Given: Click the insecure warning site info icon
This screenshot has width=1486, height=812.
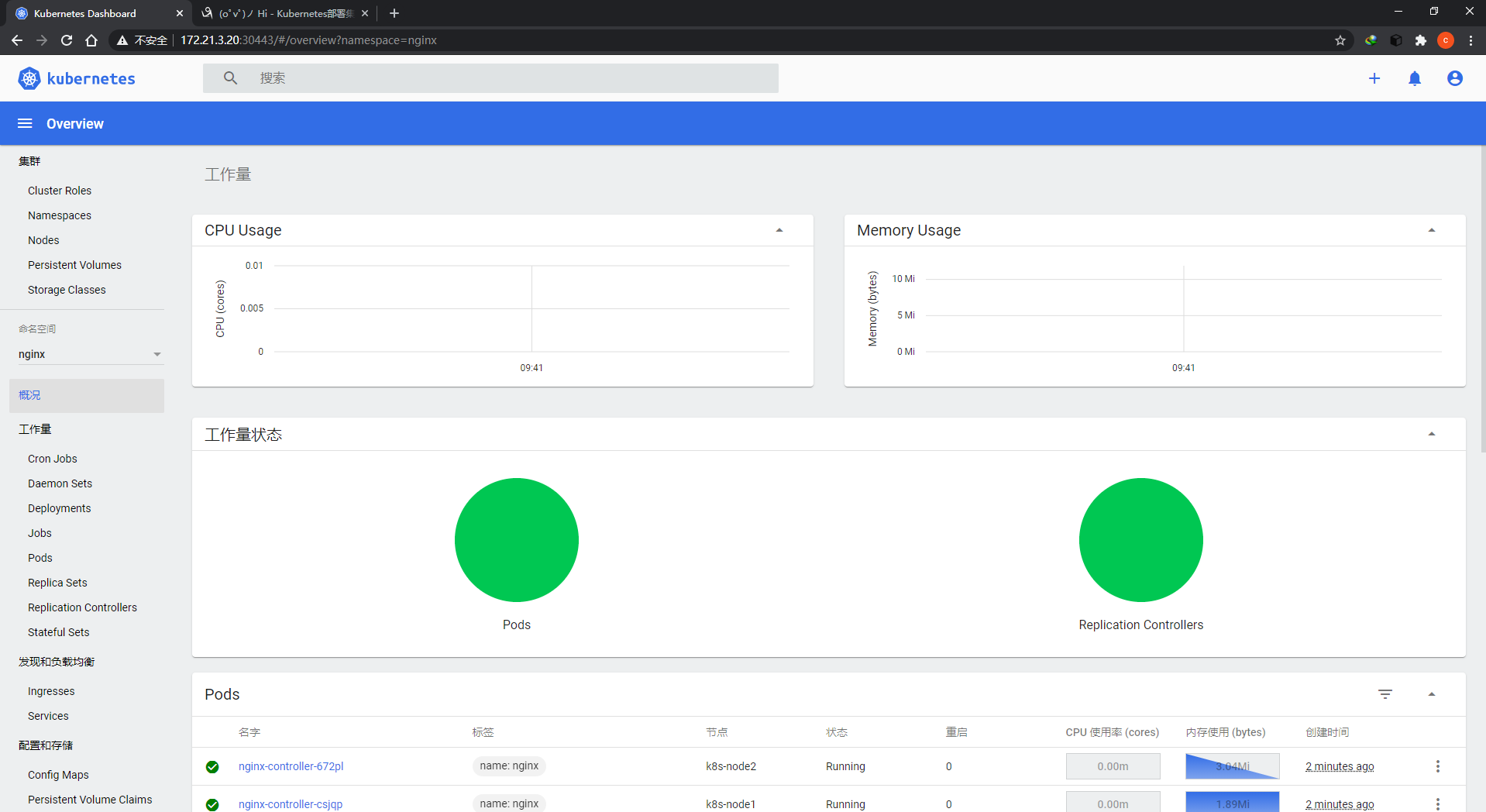Looking at the screenshot, I should 122,40.
